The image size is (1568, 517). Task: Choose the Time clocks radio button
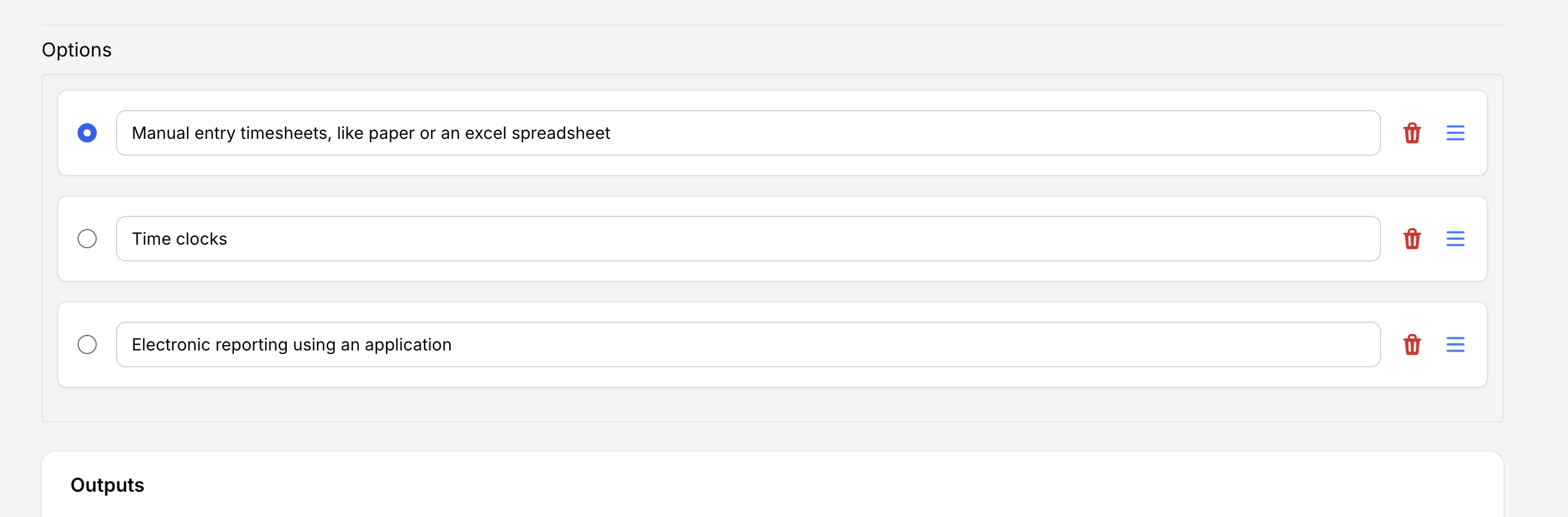[x=87, y=239]
